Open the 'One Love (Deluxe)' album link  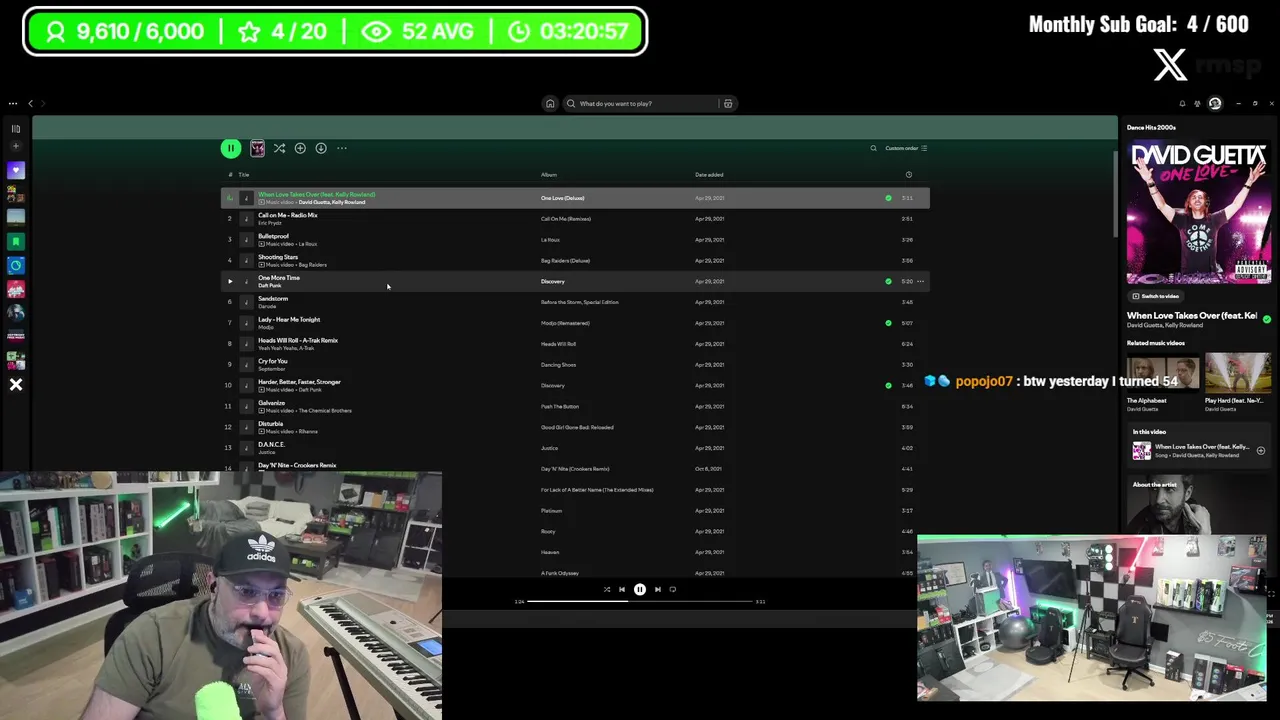click(x=562, y=198)
